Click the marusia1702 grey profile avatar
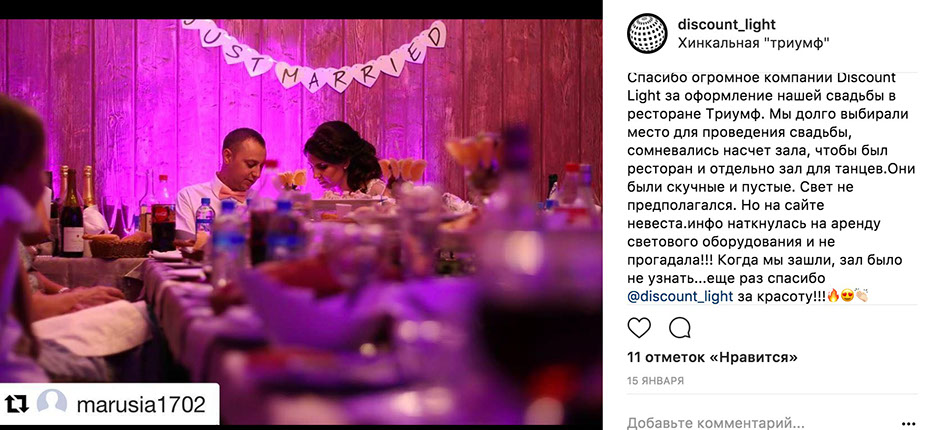931x430 pixels. pos(52,404)
